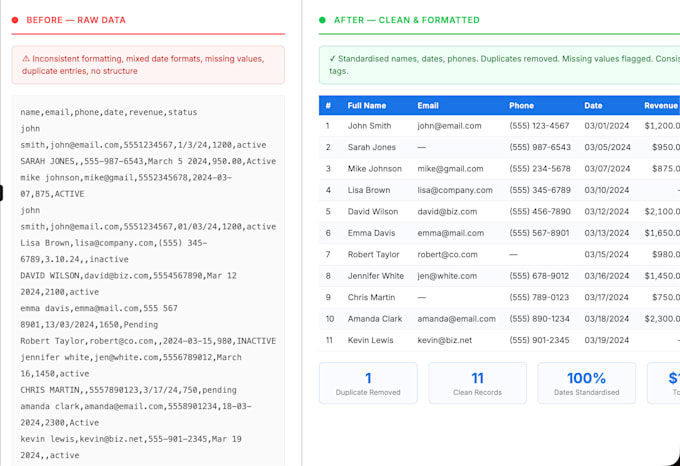Select the (555) 789-0123 phone cell
The width and height of the screenshot is (680, 466).
click(x=539, y=297)
